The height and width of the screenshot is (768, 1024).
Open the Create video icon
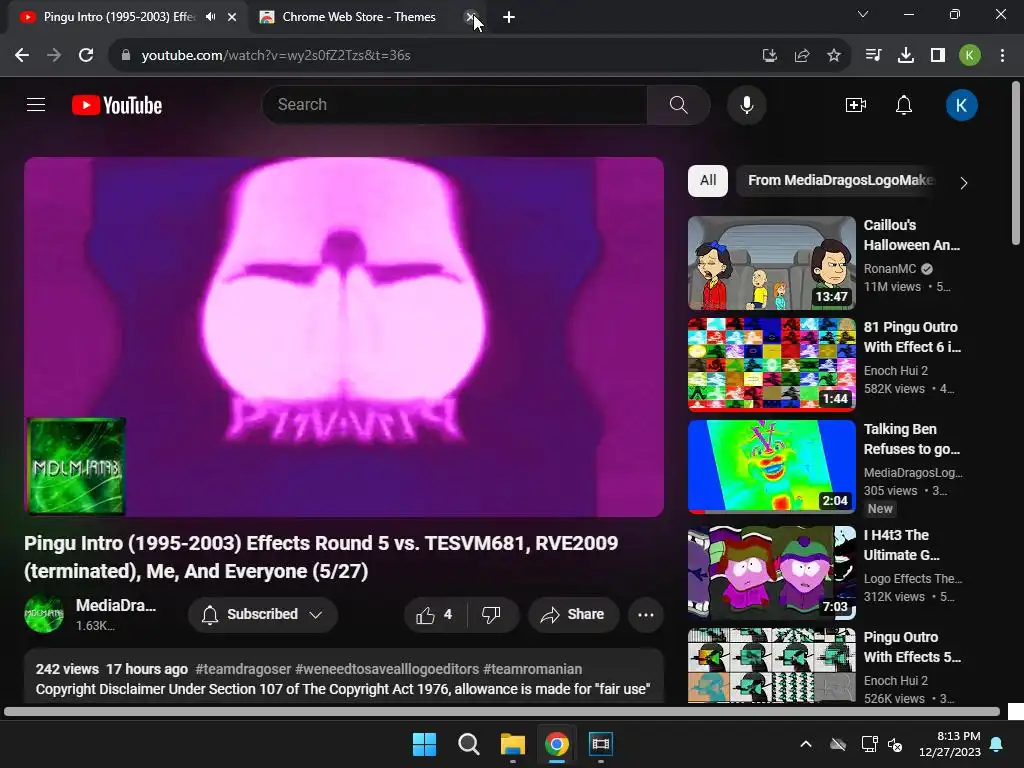coord(856,104)
